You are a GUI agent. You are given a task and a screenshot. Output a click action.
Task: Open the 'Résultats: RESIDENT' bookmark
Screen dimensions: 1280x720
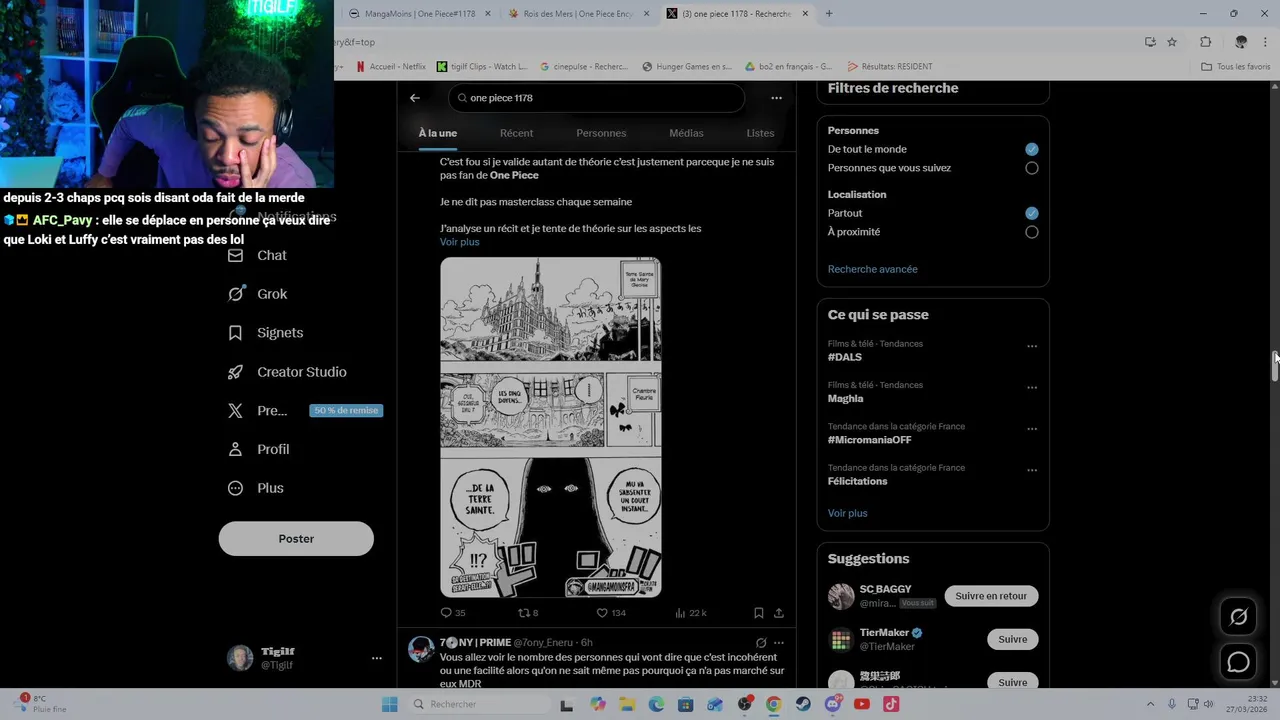point(890,67)
